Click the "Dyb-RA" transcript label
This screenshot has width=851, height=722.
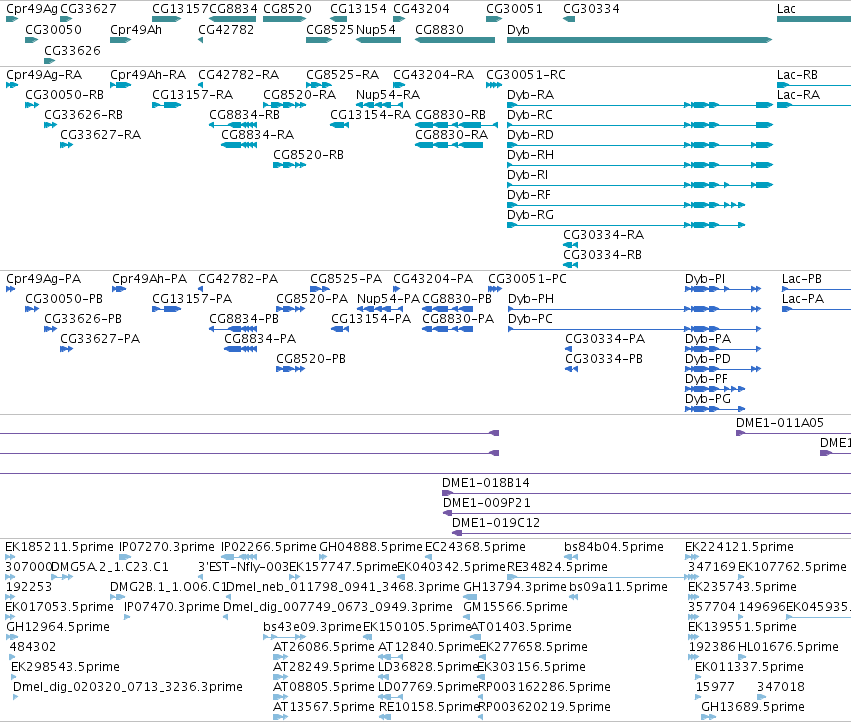(x=530, y=95)
